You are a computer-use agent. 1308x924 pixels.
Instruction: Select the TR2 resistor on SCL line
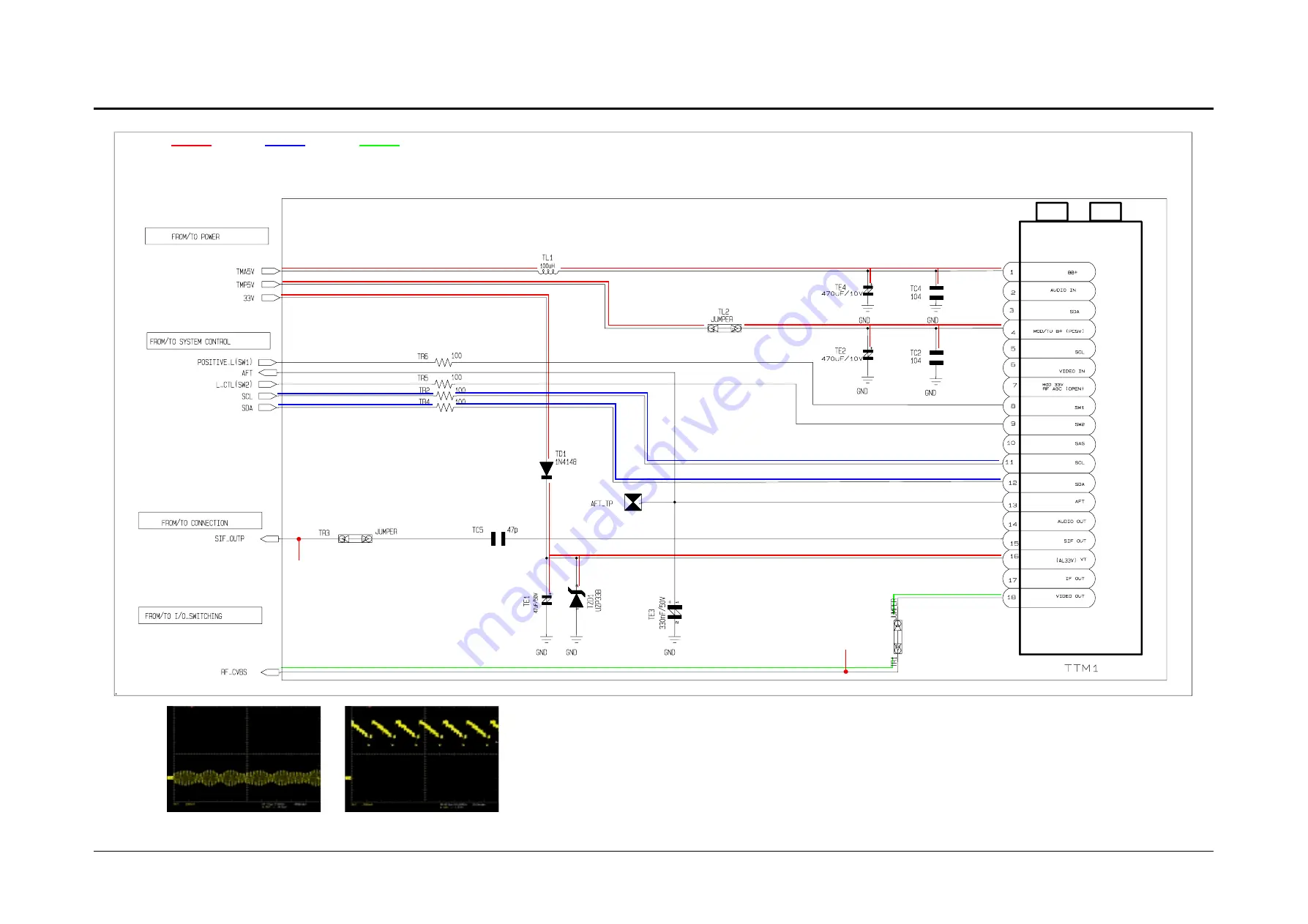445,396
